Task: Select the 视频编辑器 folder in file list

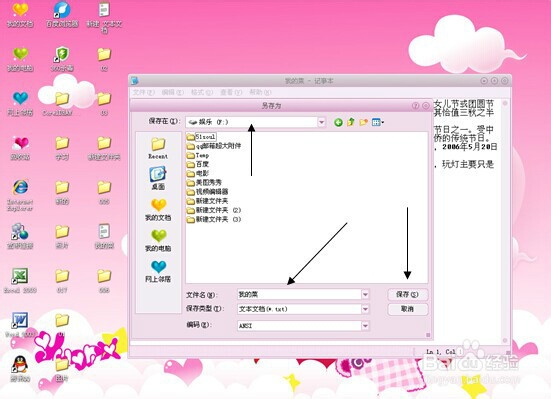Action: tap(207, 192)
